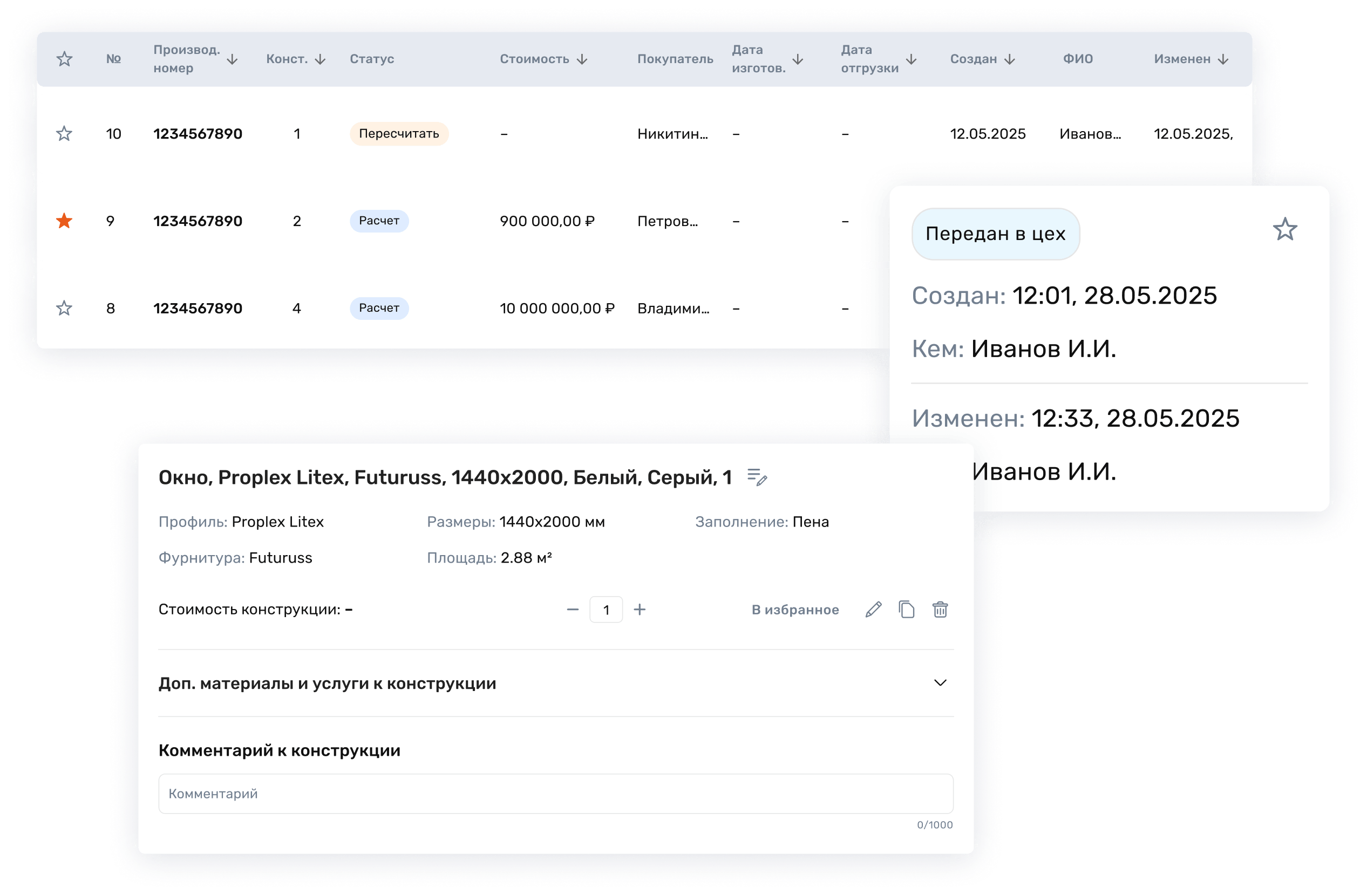This screenshot has height=896, width=1367.
Task: Click the Передан в цех status chip
Action: (x=995, y=234)
